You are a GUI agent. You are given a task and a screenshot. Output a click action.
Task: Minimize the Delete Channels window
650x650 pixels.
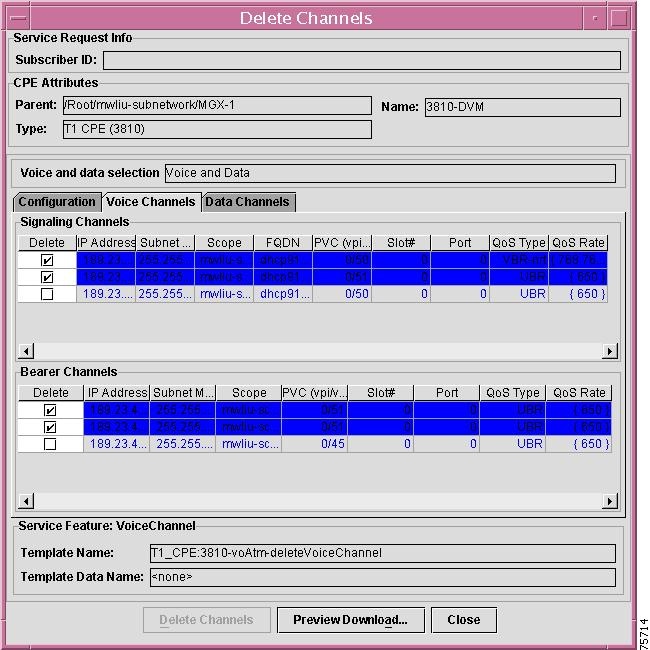tap(595, 18)
